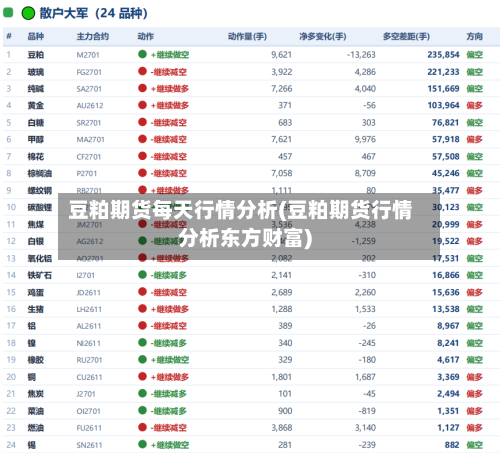Click the value 221,233
The width and height of the screenshot is (500, 453).
tap(443, 72)
